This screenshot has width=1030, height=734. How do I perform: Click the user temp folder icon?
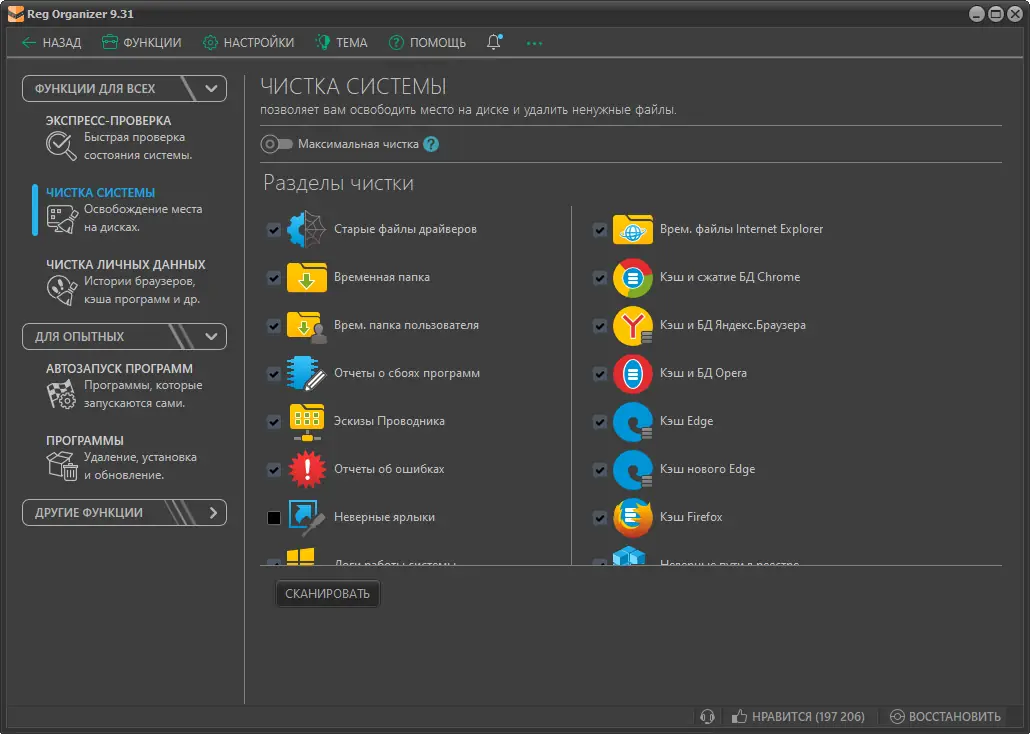click(x=306, y=326)
